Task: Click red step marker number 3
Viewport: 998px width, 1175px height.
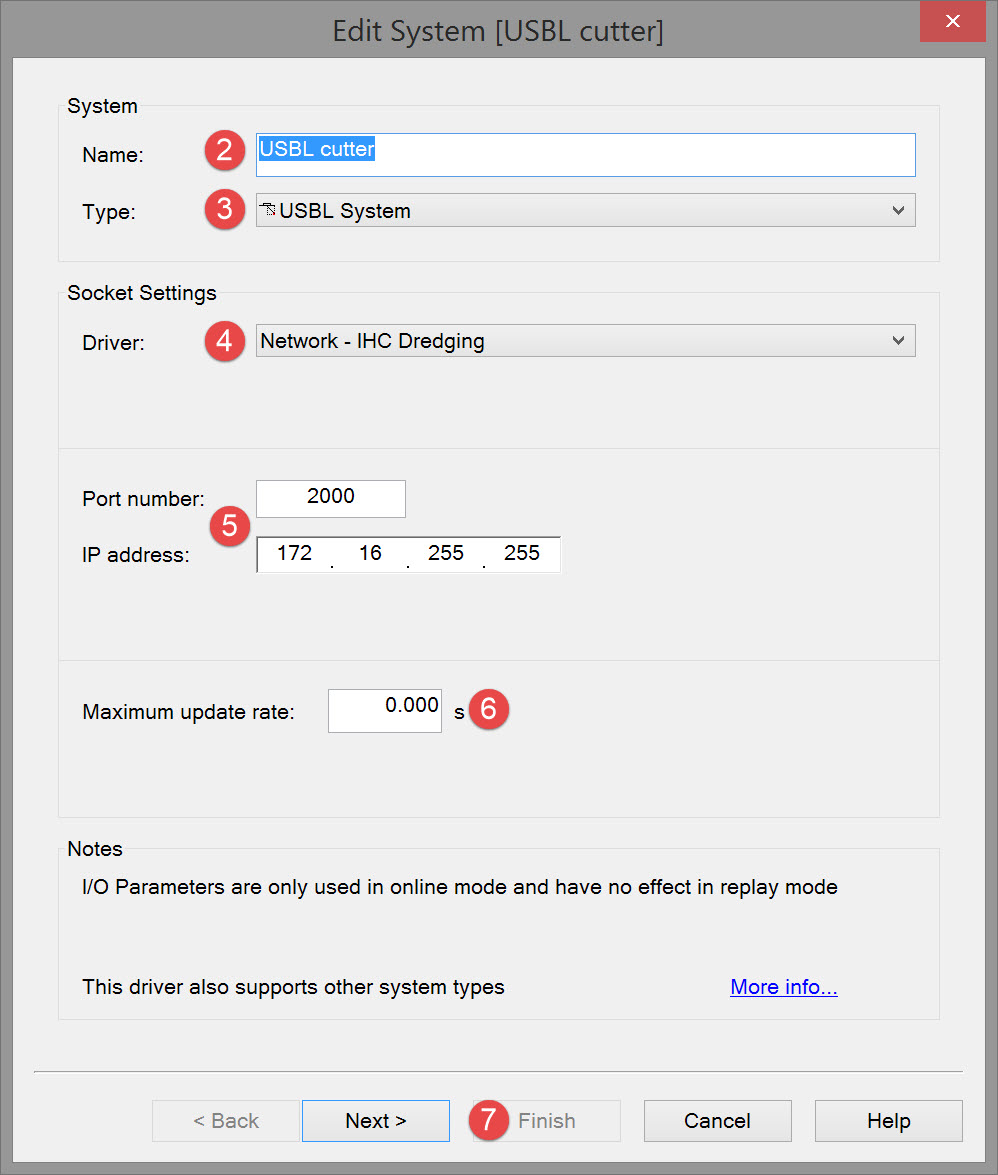Action: 225,210
